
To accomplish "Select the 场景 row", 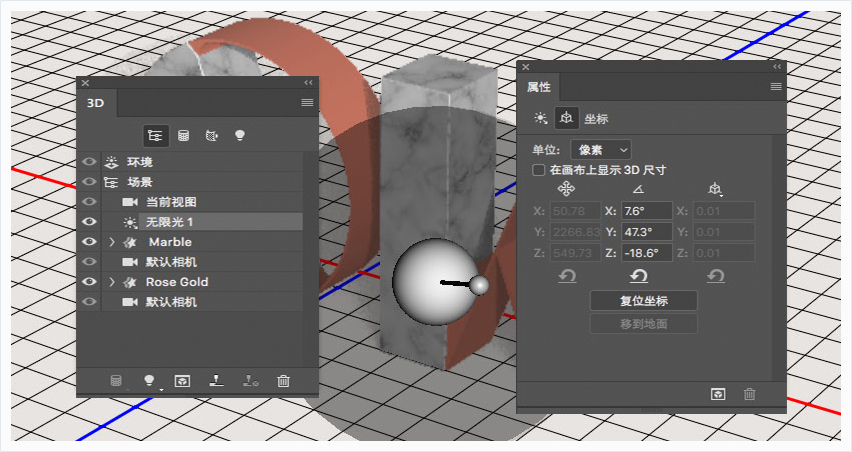I will coord(202,182).
